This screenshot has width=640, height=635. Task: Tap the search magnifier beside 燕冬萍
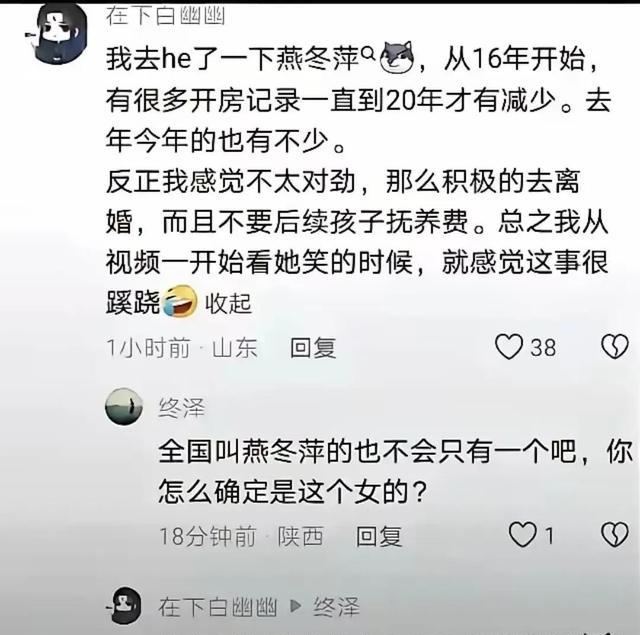pos(369,52)
